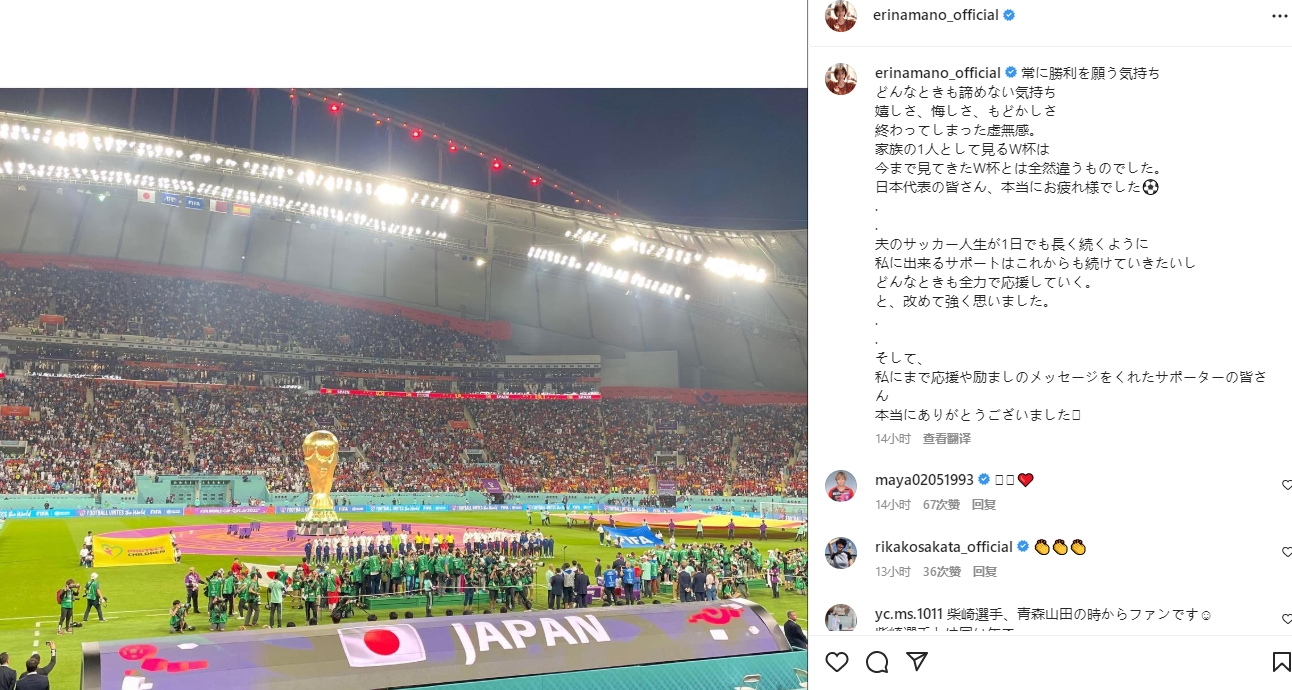View 67次赞 likes on maya02051993 comment
This screenshot has width=1292, height=690.
(x=941, y=505)
